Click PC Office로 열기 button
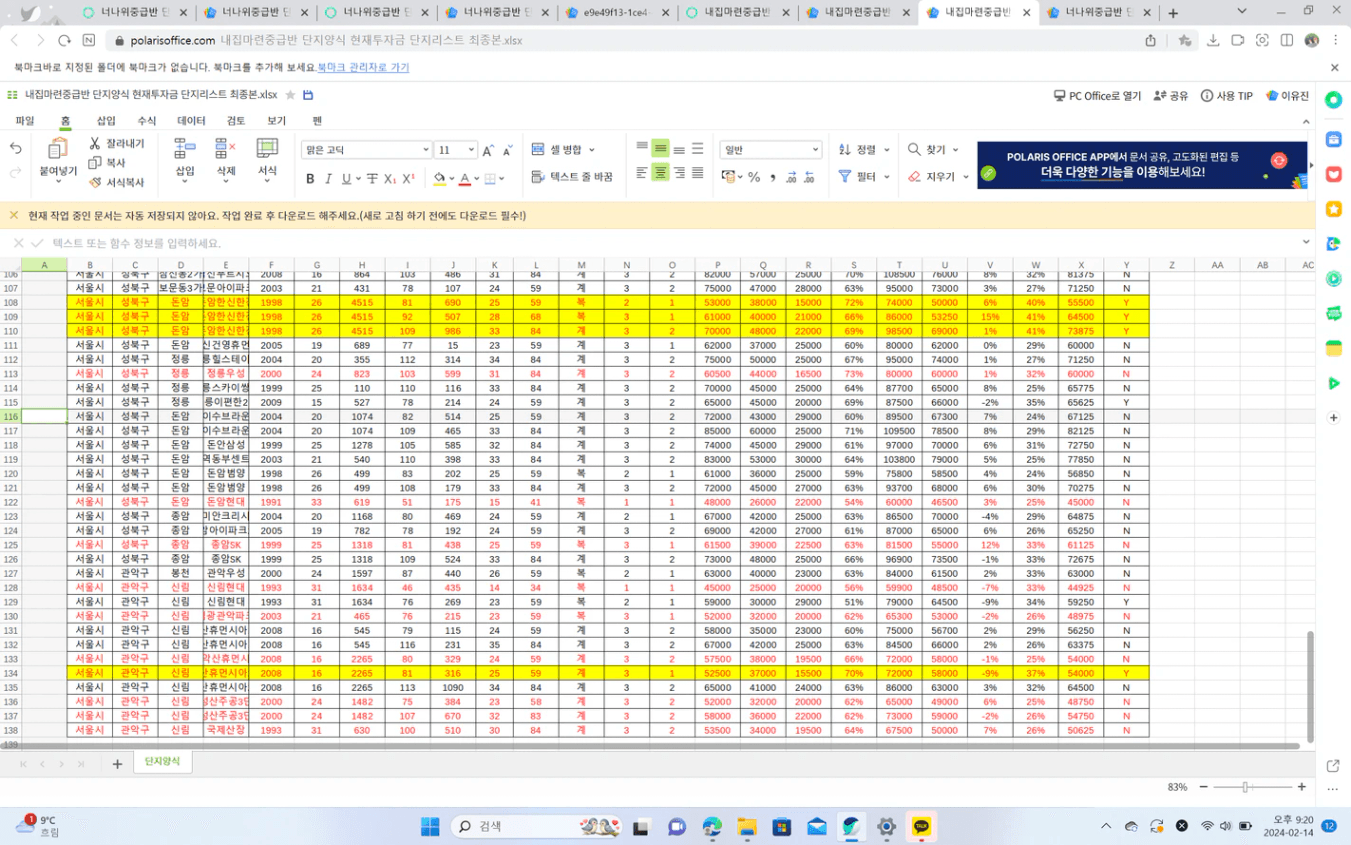Screen dimensions: 1351x845 [x=1097, y=96]
